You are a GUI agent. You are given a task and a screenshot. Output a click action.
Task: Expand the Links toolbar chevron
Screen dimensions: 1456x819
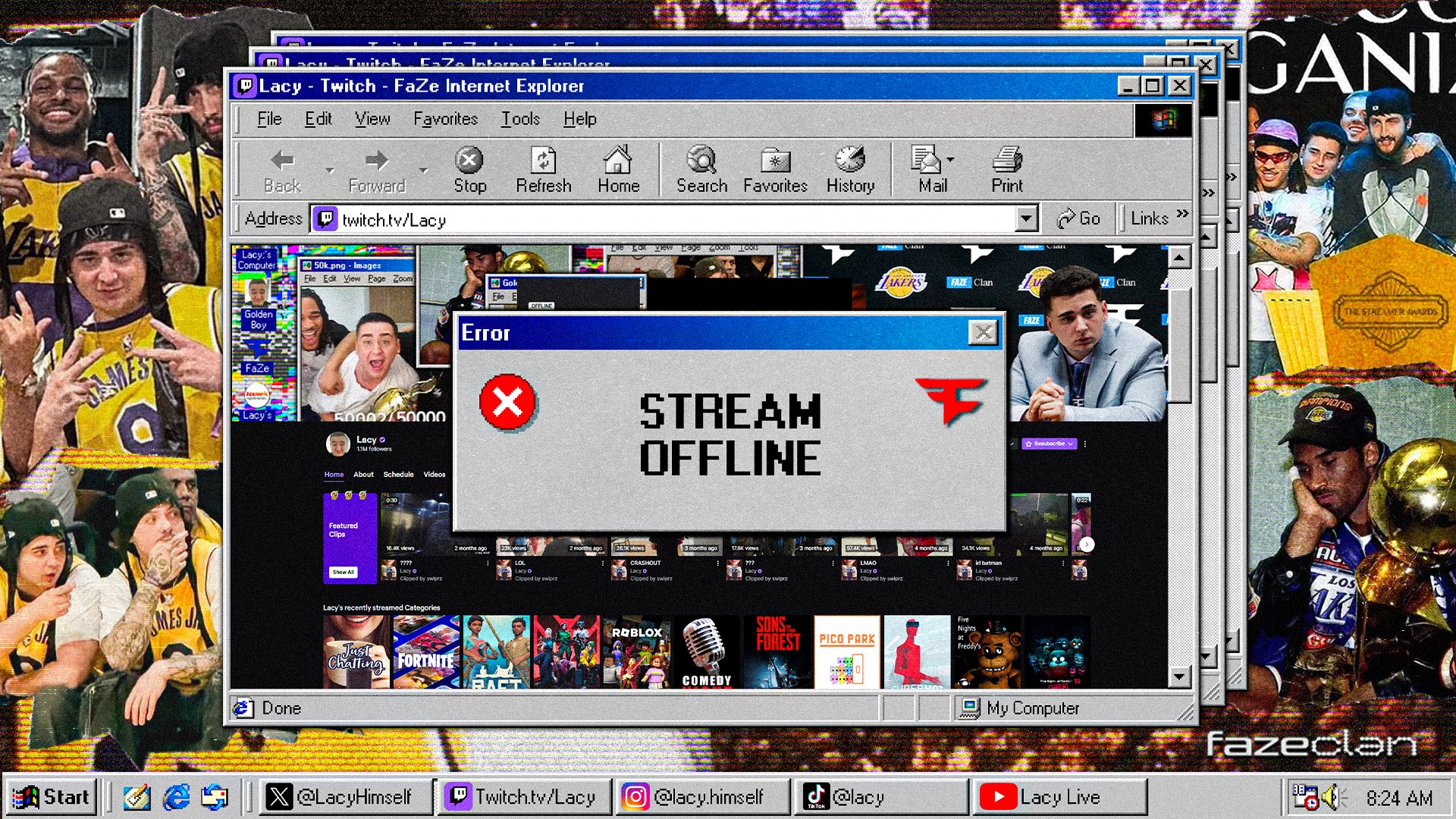coord(1182,213)
